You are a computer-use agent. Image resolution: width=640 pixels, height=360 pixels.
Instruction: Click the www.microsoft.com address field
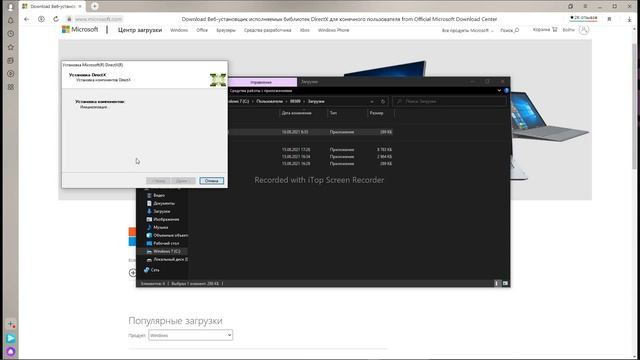click(98, 19)
